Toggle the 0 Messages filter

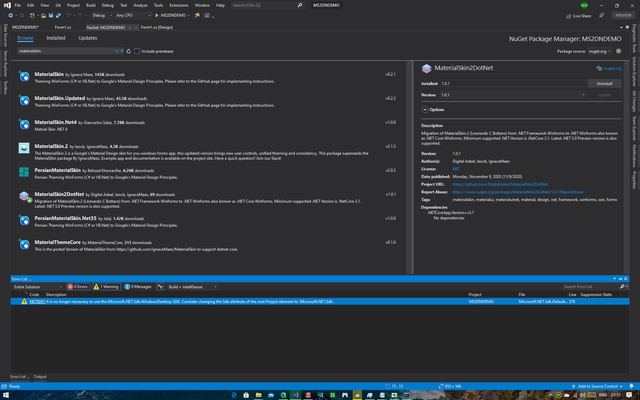pyautogui.click(x=138, y=287)
